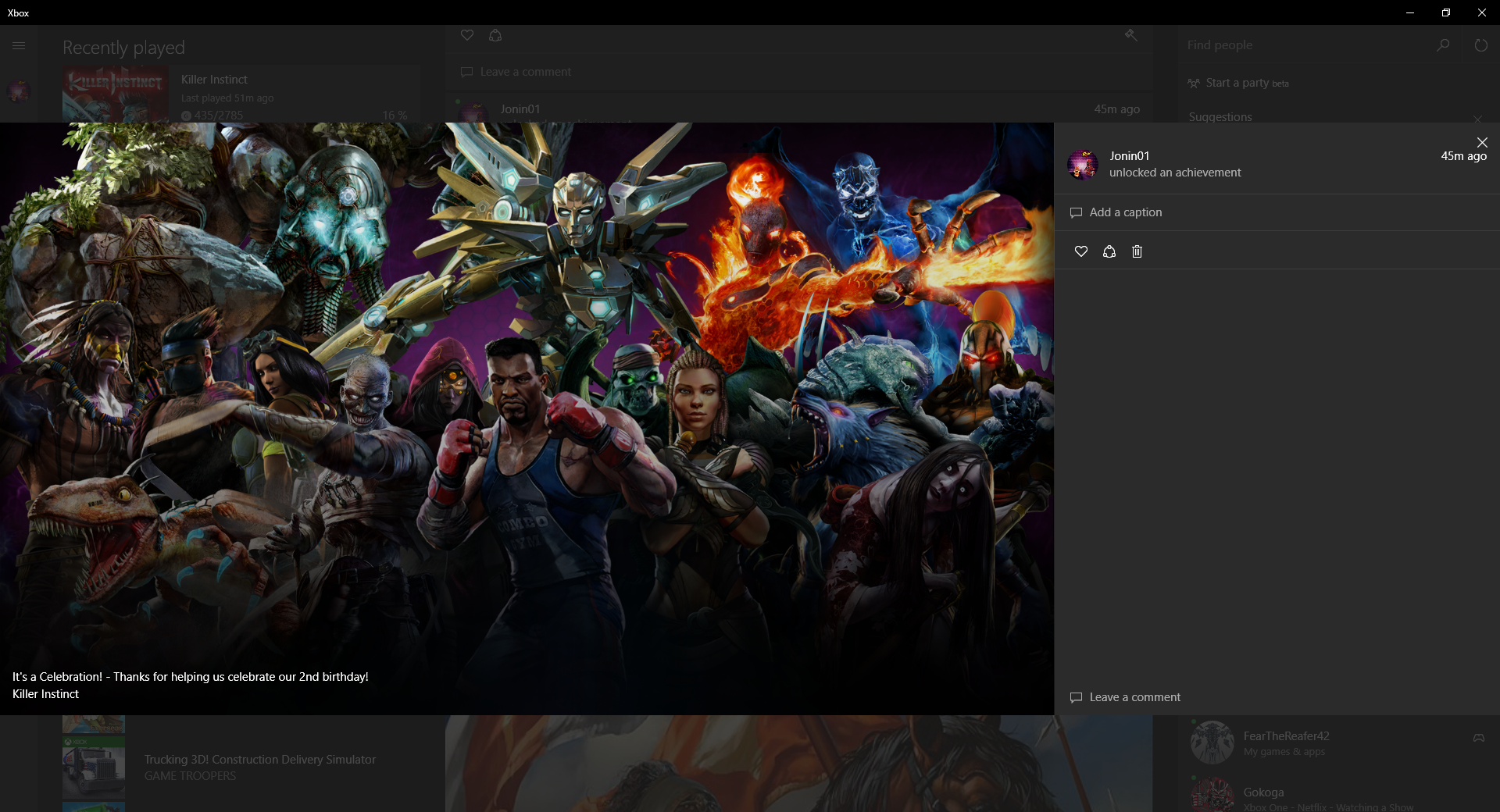Dismiss the Suggestions section
Viewport: 1500px width, 812px height.
tap(1477, 119)
